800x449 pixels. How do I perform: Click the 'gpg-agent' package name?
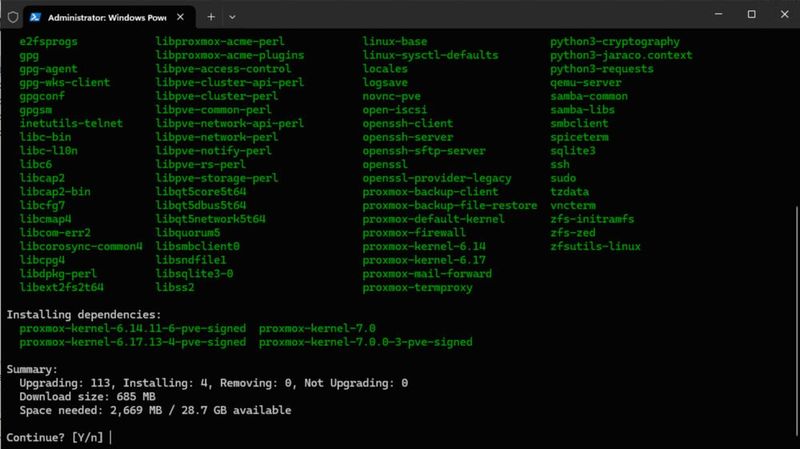click(48, 69)
